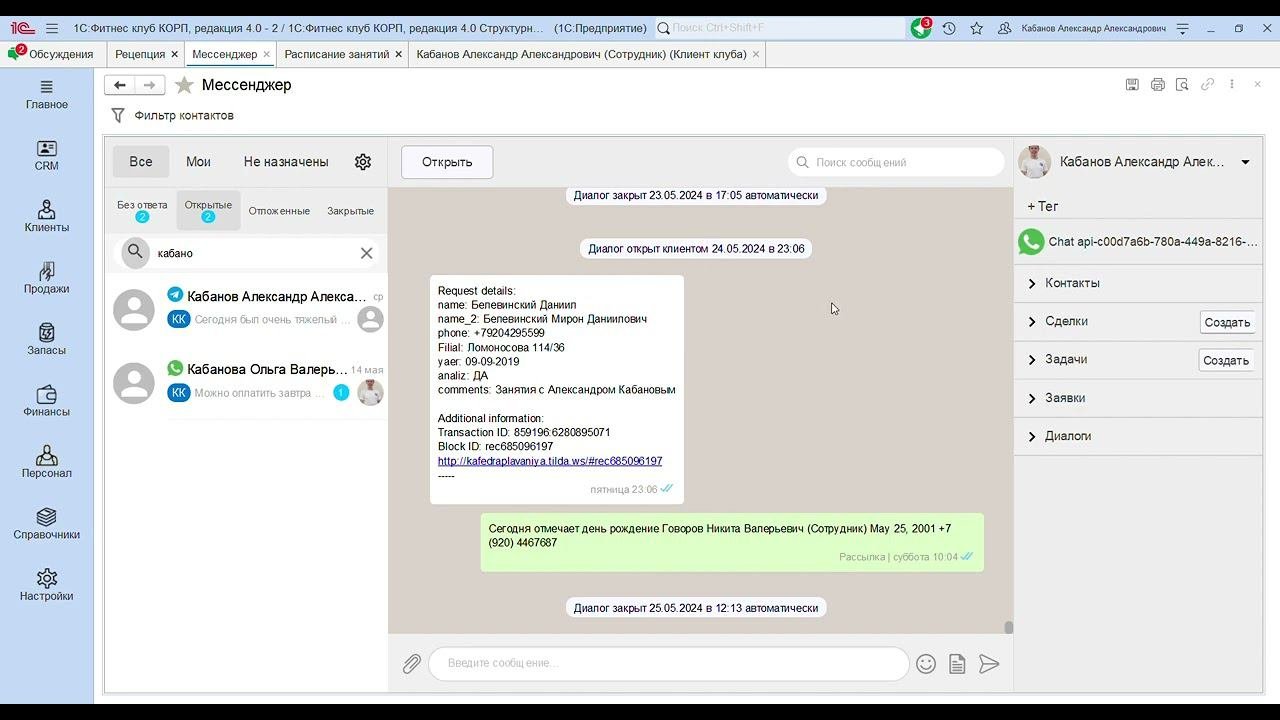Click Создать next to Сделки
This screenshot has height=720, width=1280.
point(1227,322)
